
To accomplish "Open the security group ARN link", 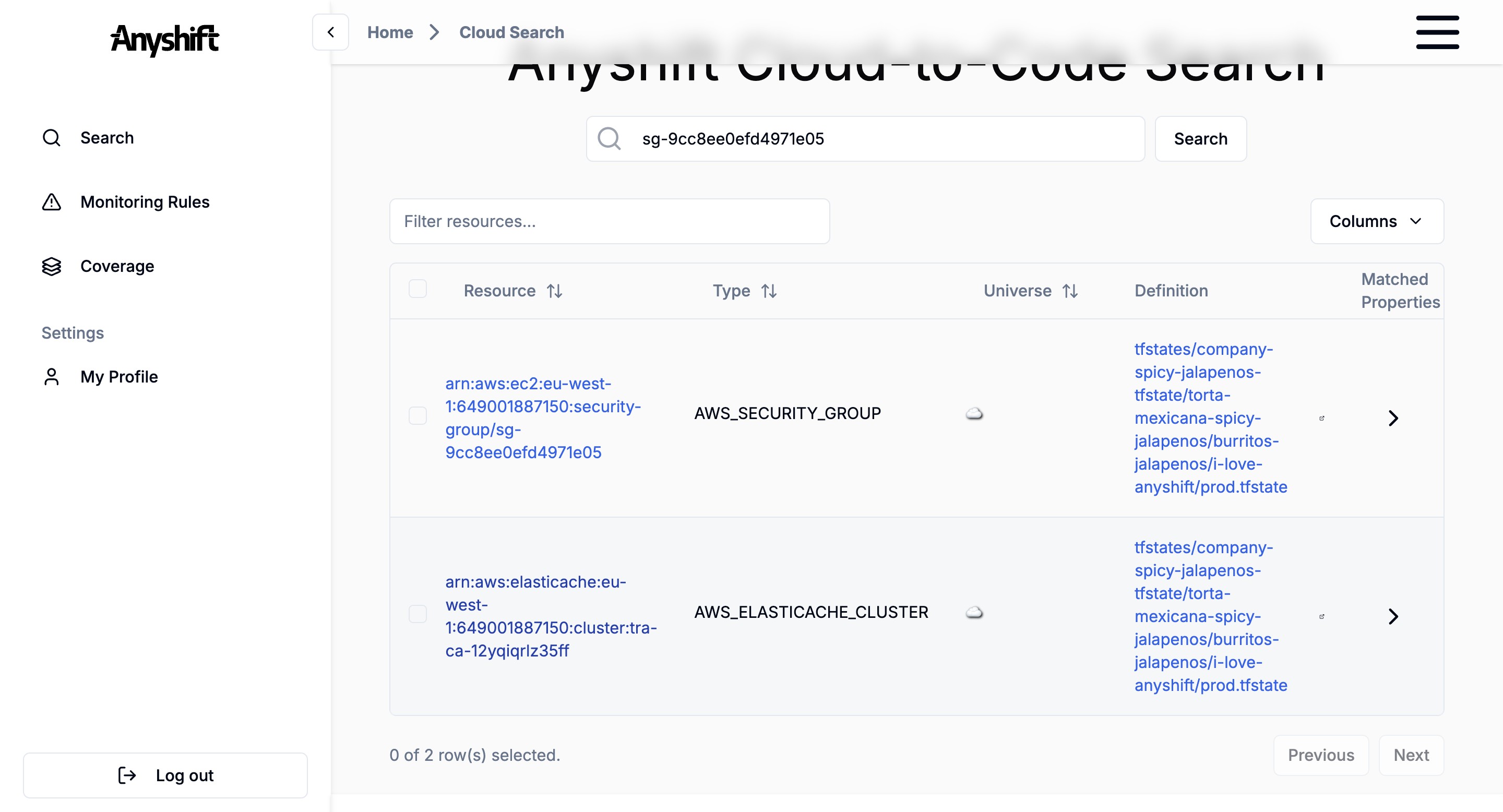I will point(542,417).
